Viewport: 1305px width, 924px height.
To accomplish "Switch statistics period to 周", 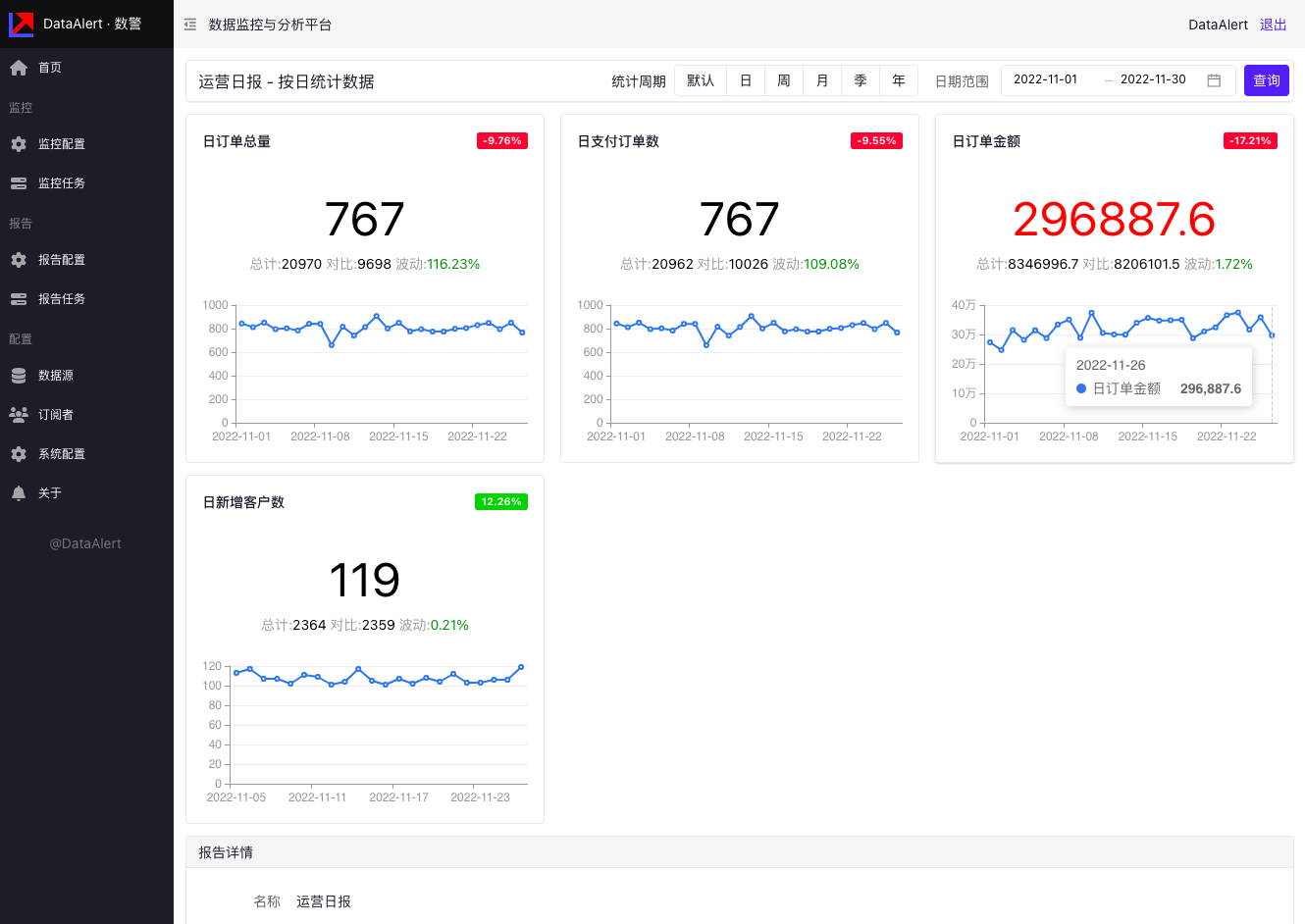I will pos(783,79).
